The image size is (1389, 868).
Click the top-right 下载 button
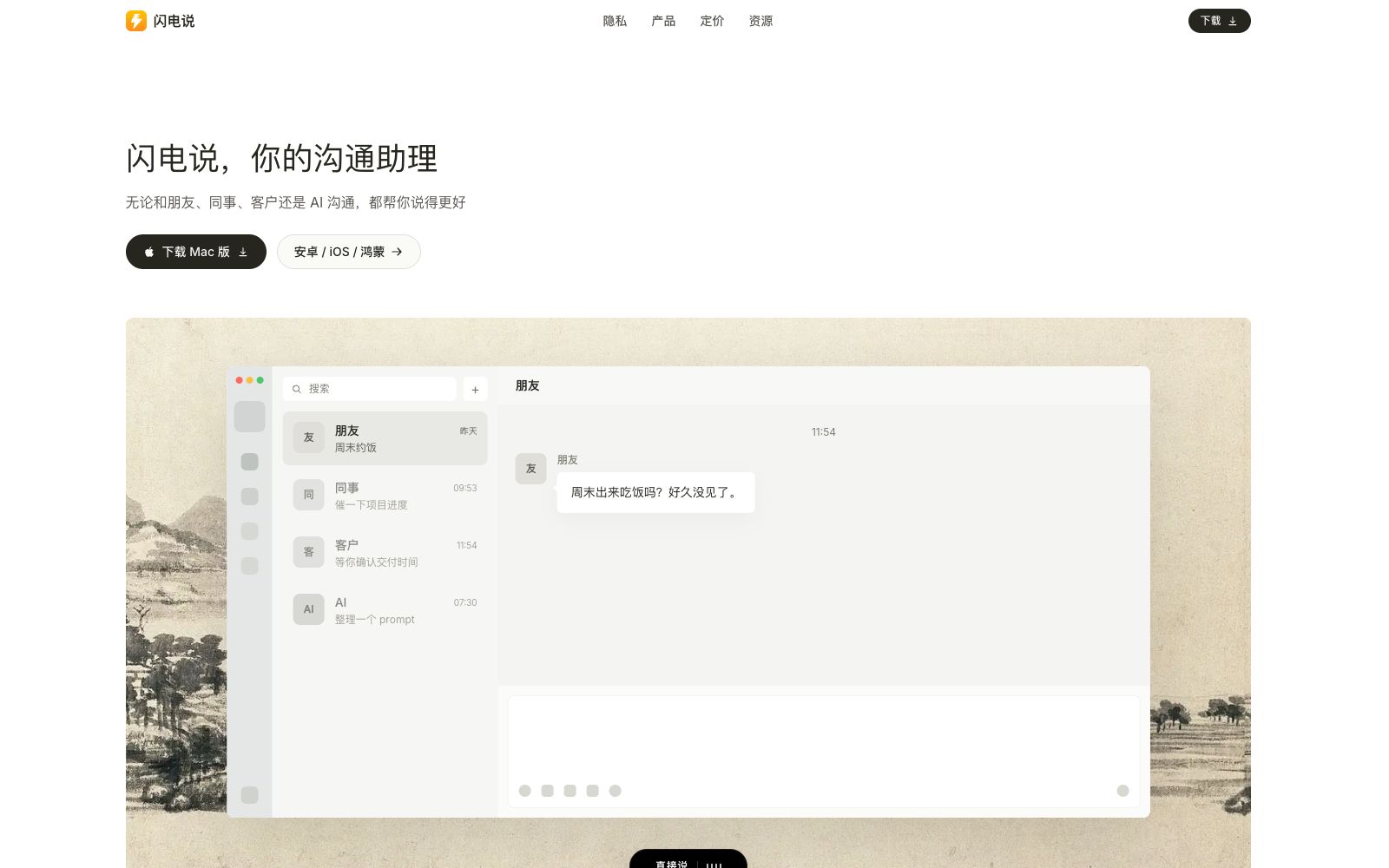click(x=1219, y=21)
